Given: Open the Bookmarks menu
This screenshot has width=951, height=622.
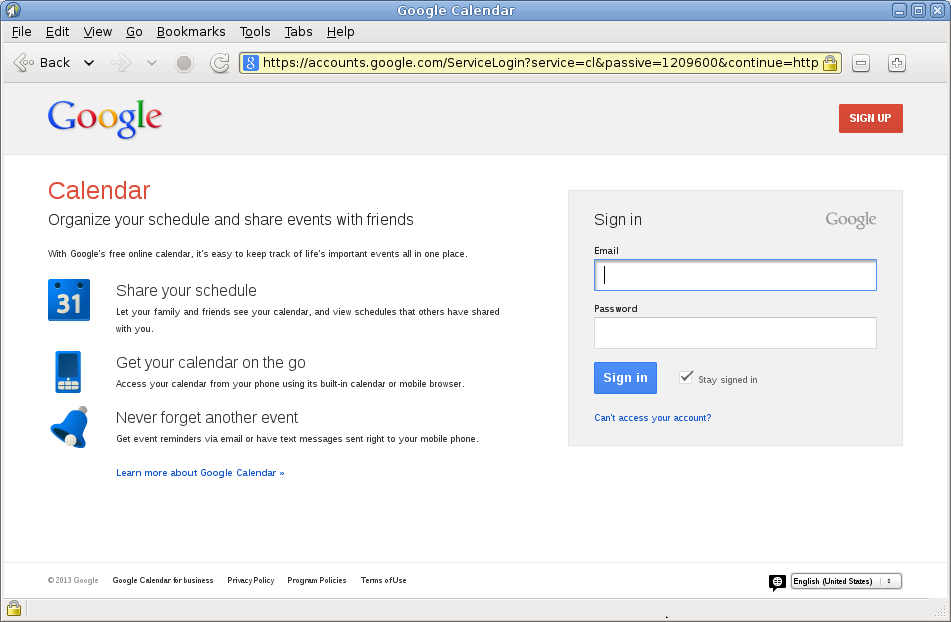Looking at the screenshot, I should coord(191,32).
